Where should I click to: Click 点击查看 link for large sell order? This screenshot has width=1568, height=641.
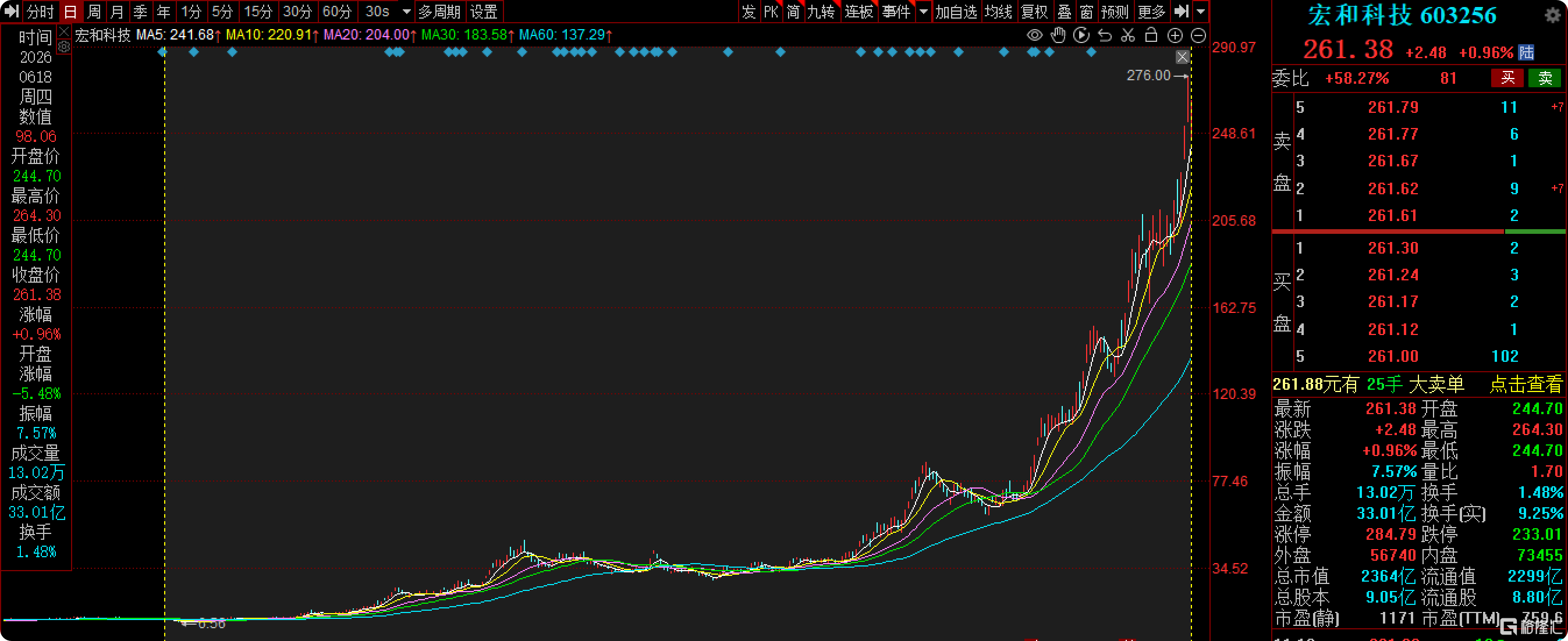click(1526, 384)
